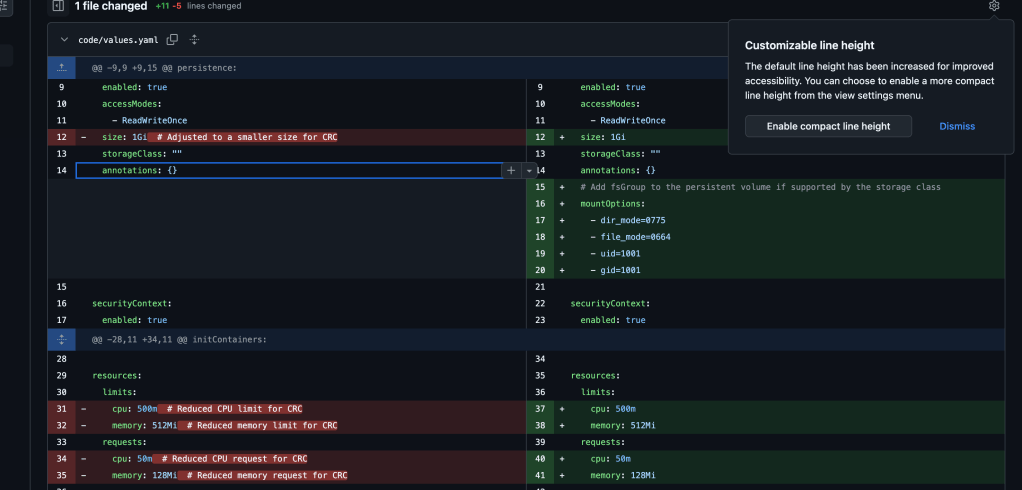The width and height of the screenshot is (1022, 490).
Task: Click the code/values.yaml file name
Action: click(x=118, y=40)
